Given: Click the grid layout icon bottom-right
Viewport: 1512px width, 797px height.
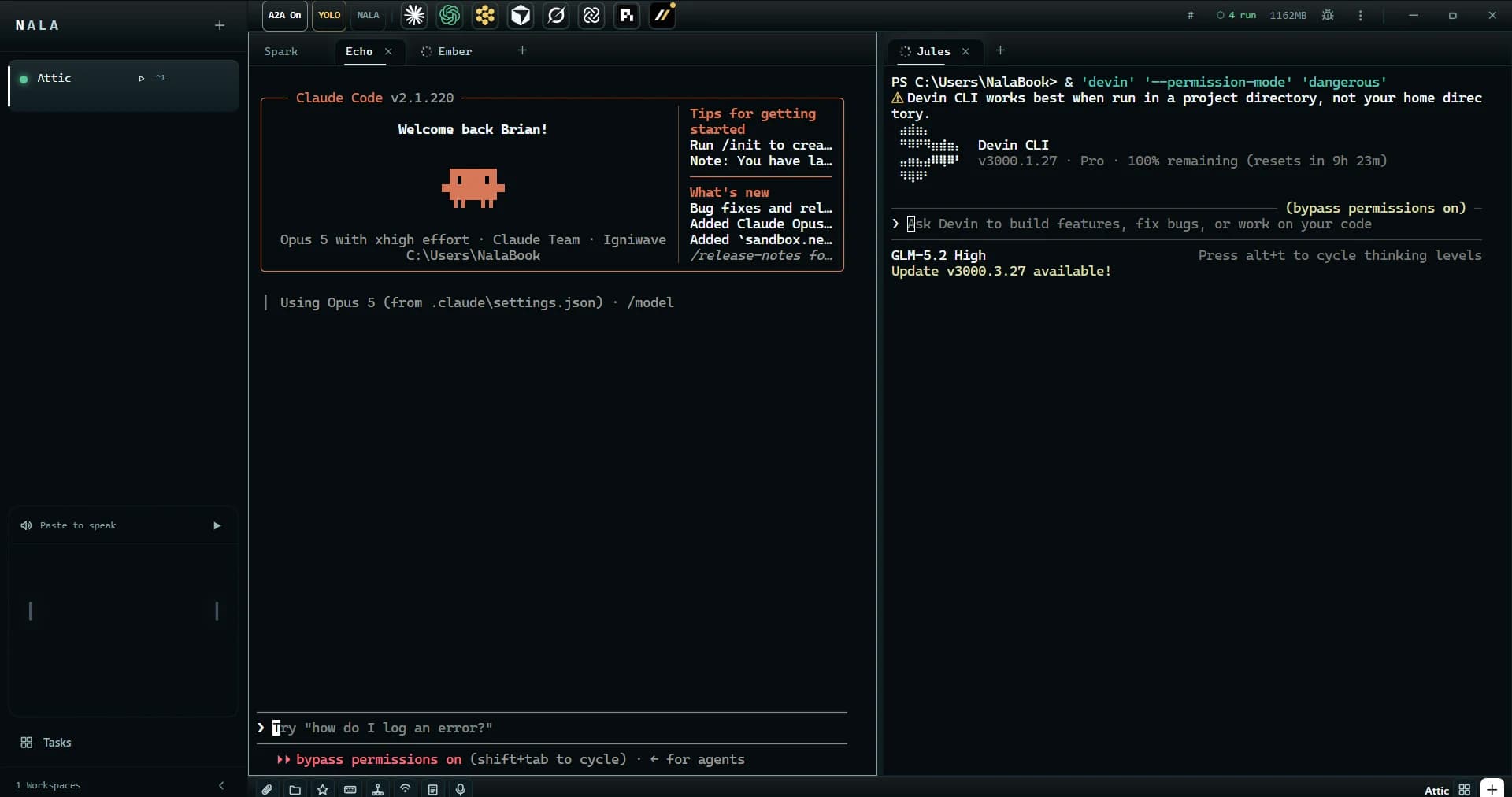Looking at the screenshot, I should click(x=1465, y=789).
